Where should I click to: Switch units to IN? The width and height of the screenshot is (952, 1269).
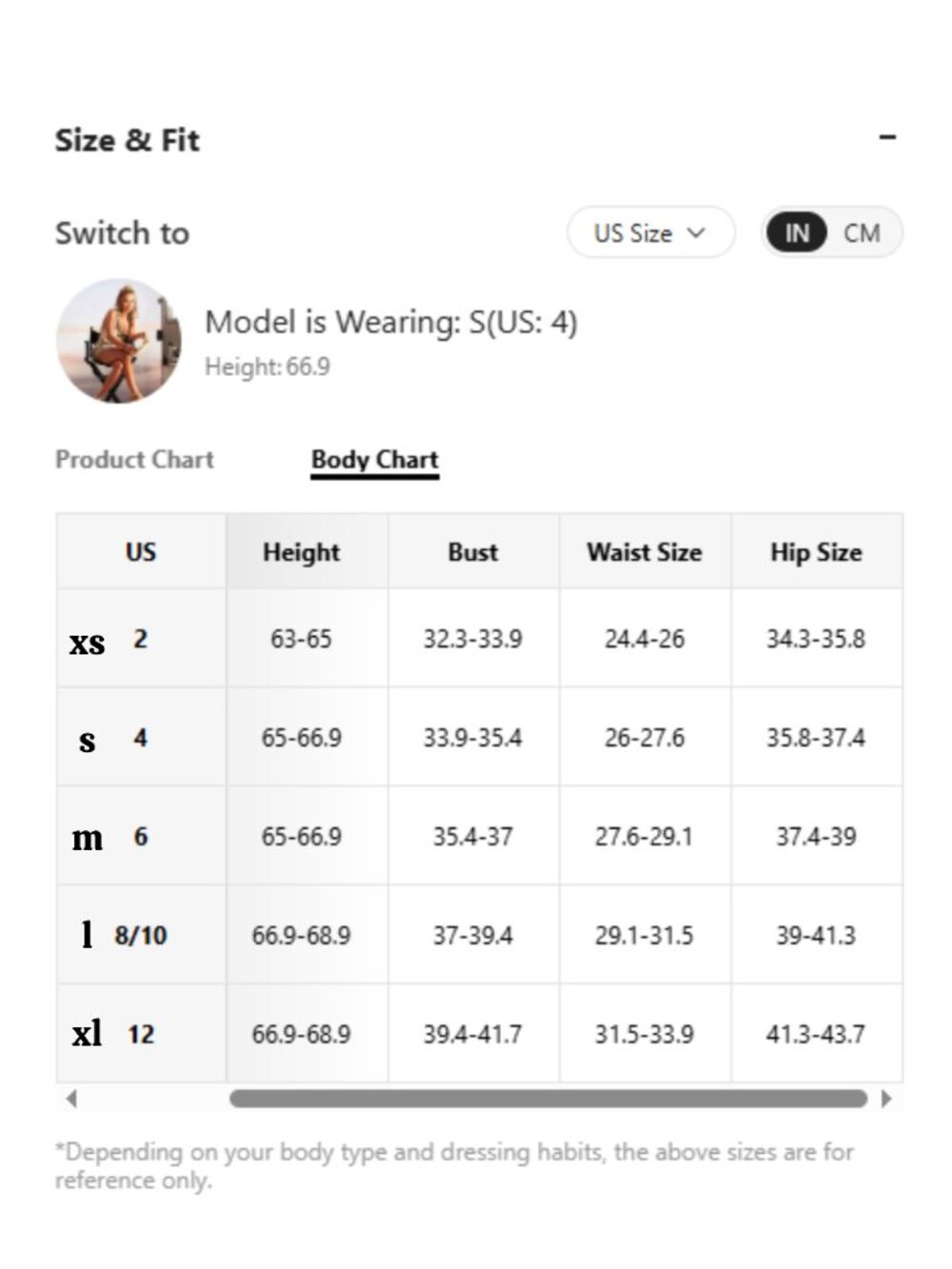[x=797, y=232]
